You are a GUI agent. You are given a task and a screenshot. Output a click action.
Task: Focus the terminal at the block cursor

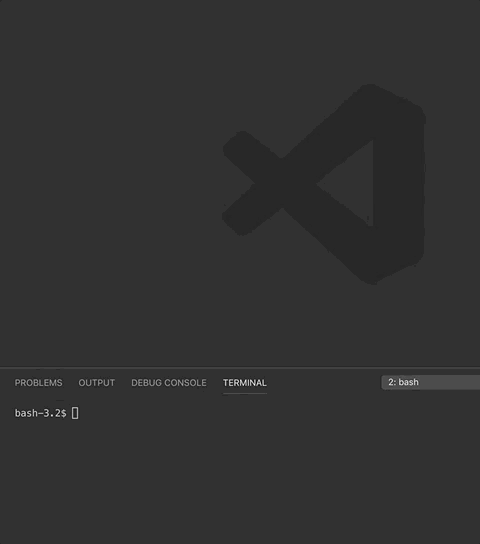pyautogui.click(x=75, y=413)
